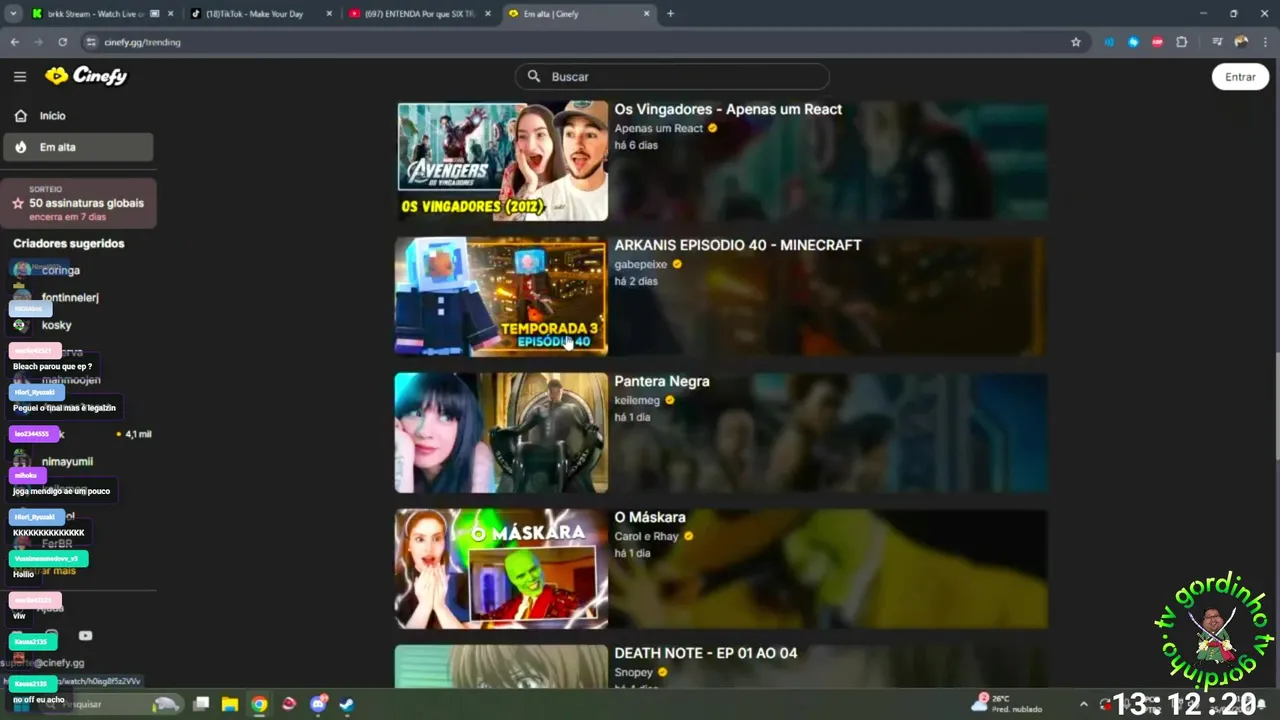1280x720 pixels.
Task: Reload the cinefy.gg page
Action: point(62,42)
